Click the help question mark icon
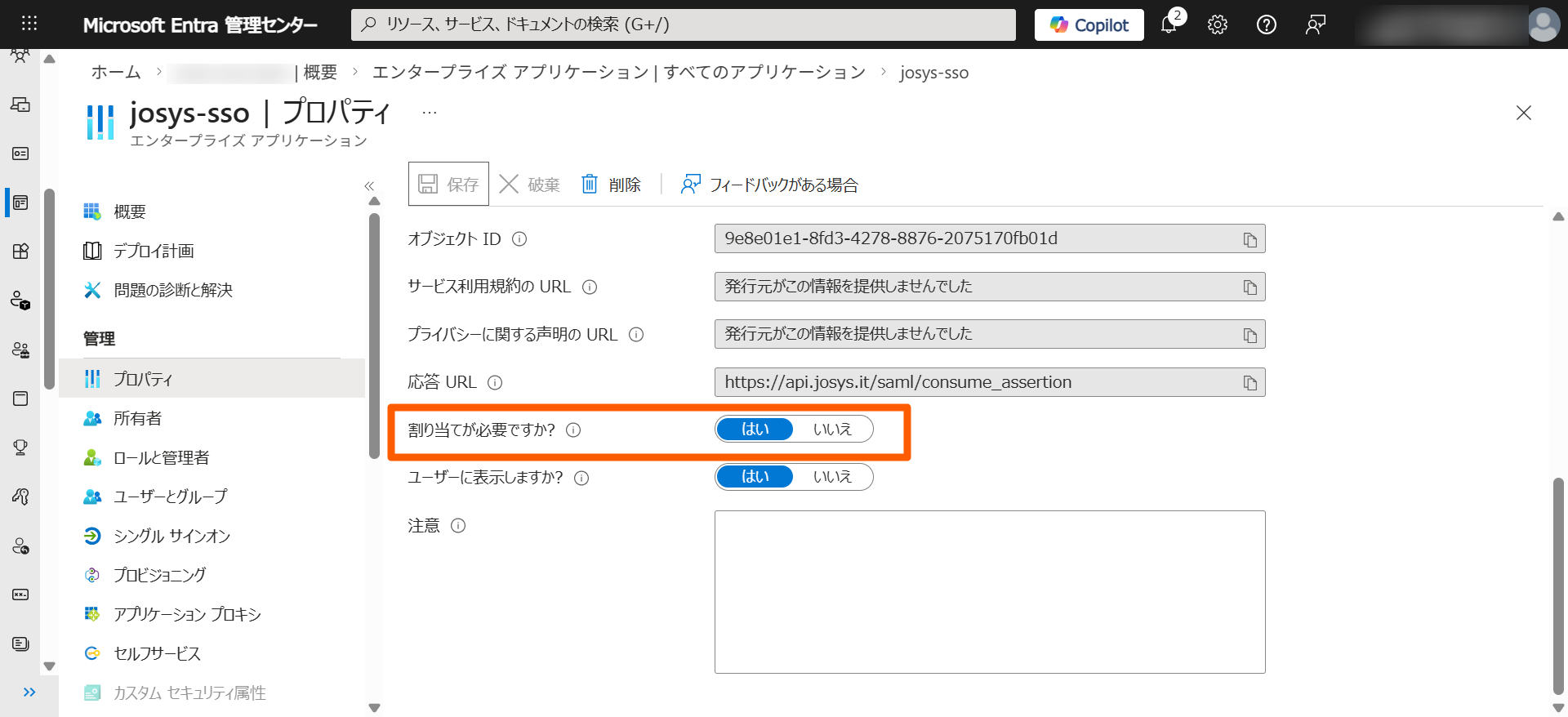The height and width of the screenshot is (717, 1568). pyautogui.click(x=1266, y=24)
